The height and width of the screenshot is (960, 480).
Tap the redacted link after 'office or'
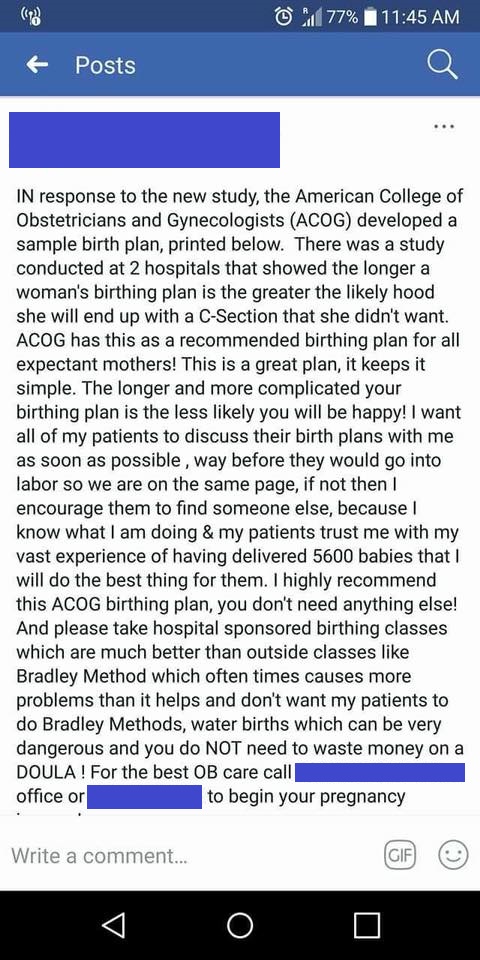click(144, 797)
